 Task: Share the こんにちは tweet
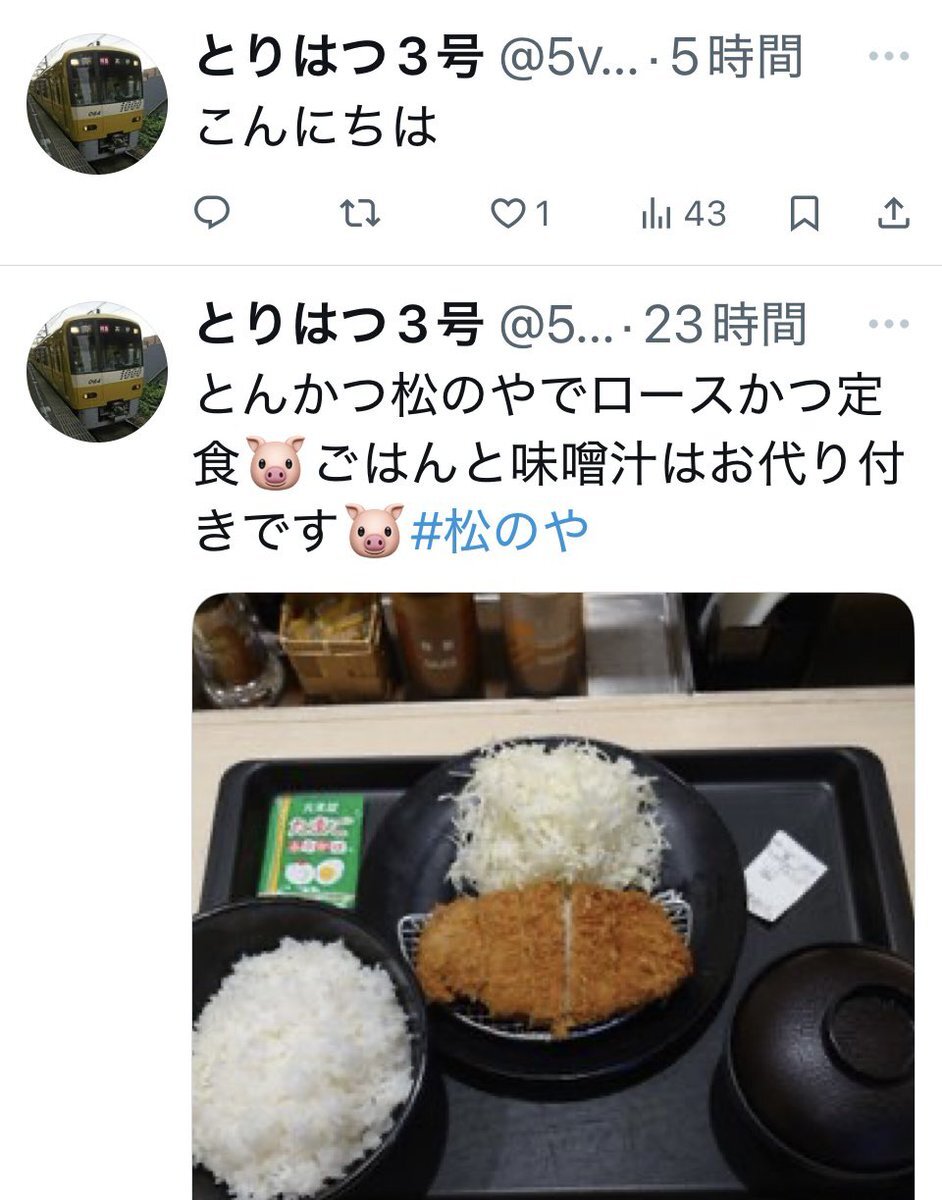tap(893, 213)
